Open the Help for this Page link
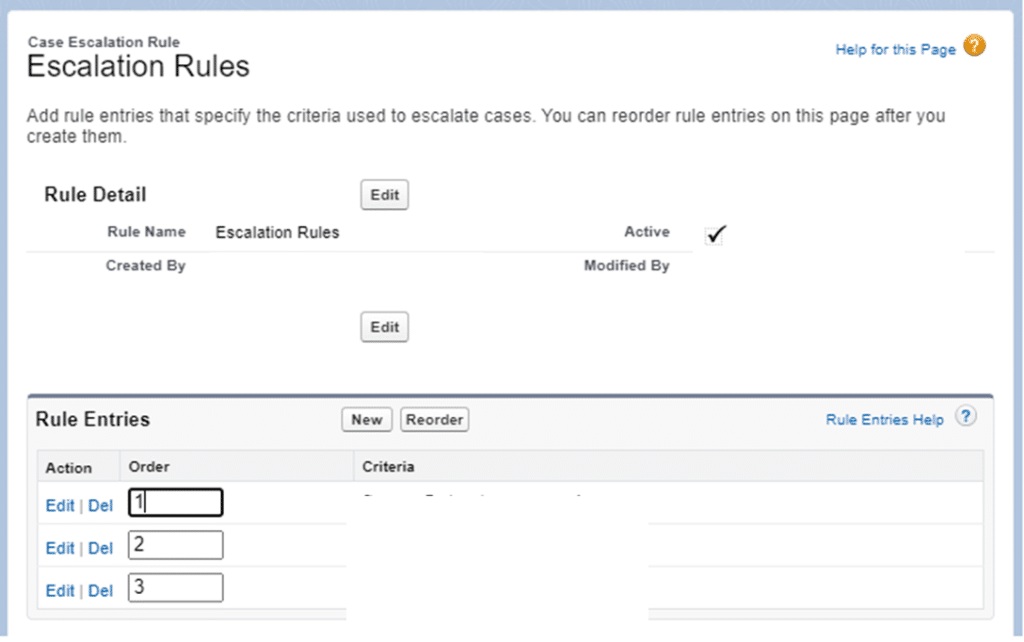This screenshot has height=642, width=1024. pyautogui.click(x=895, y=49)
